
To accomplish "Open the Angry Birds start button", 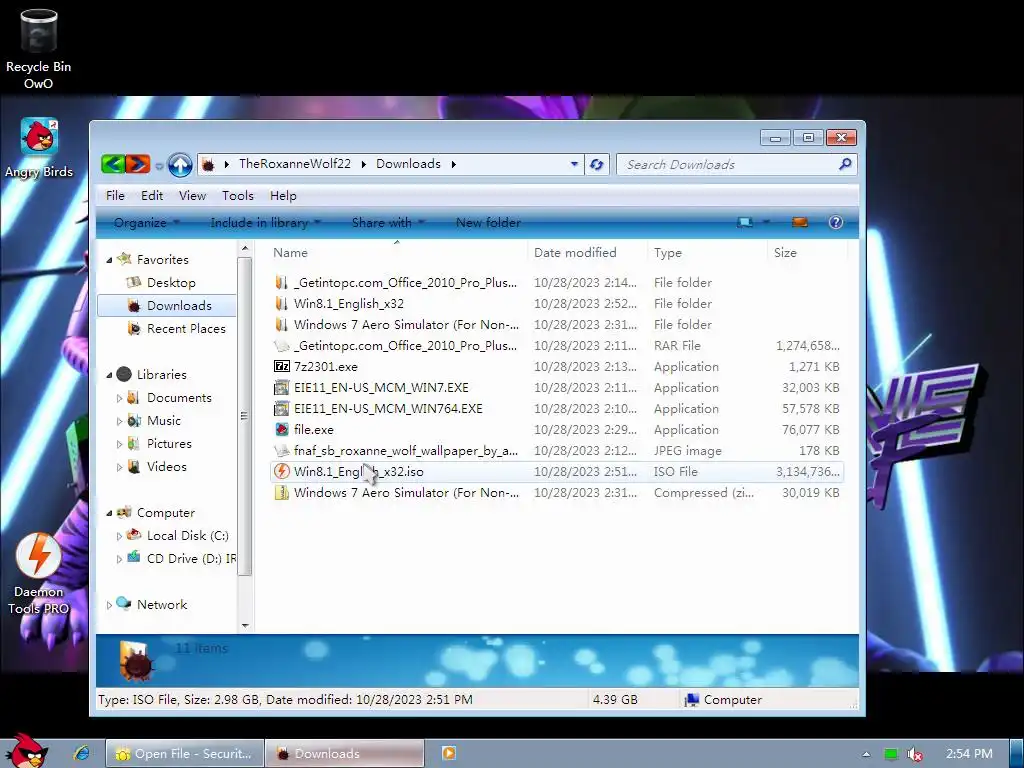I will tap(25, 751).
